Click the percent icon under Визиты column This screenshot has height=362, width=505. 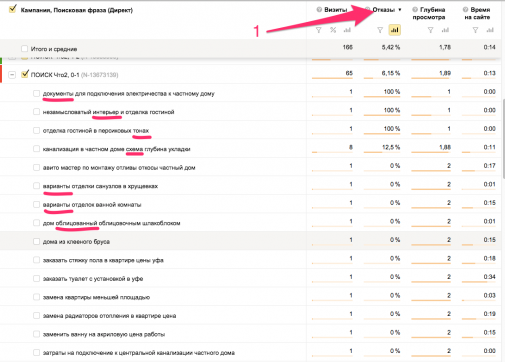click(x=333, y=30)
